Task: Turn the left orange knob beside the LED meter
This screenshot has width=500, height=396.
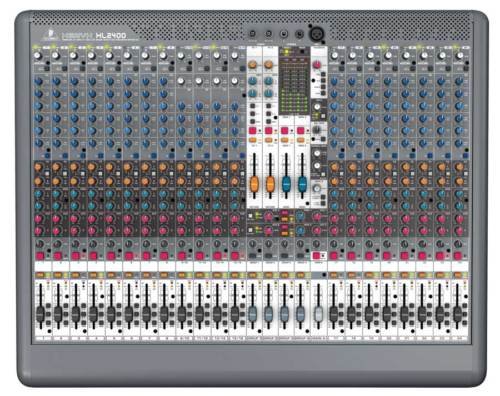Action: coord(253,65)
